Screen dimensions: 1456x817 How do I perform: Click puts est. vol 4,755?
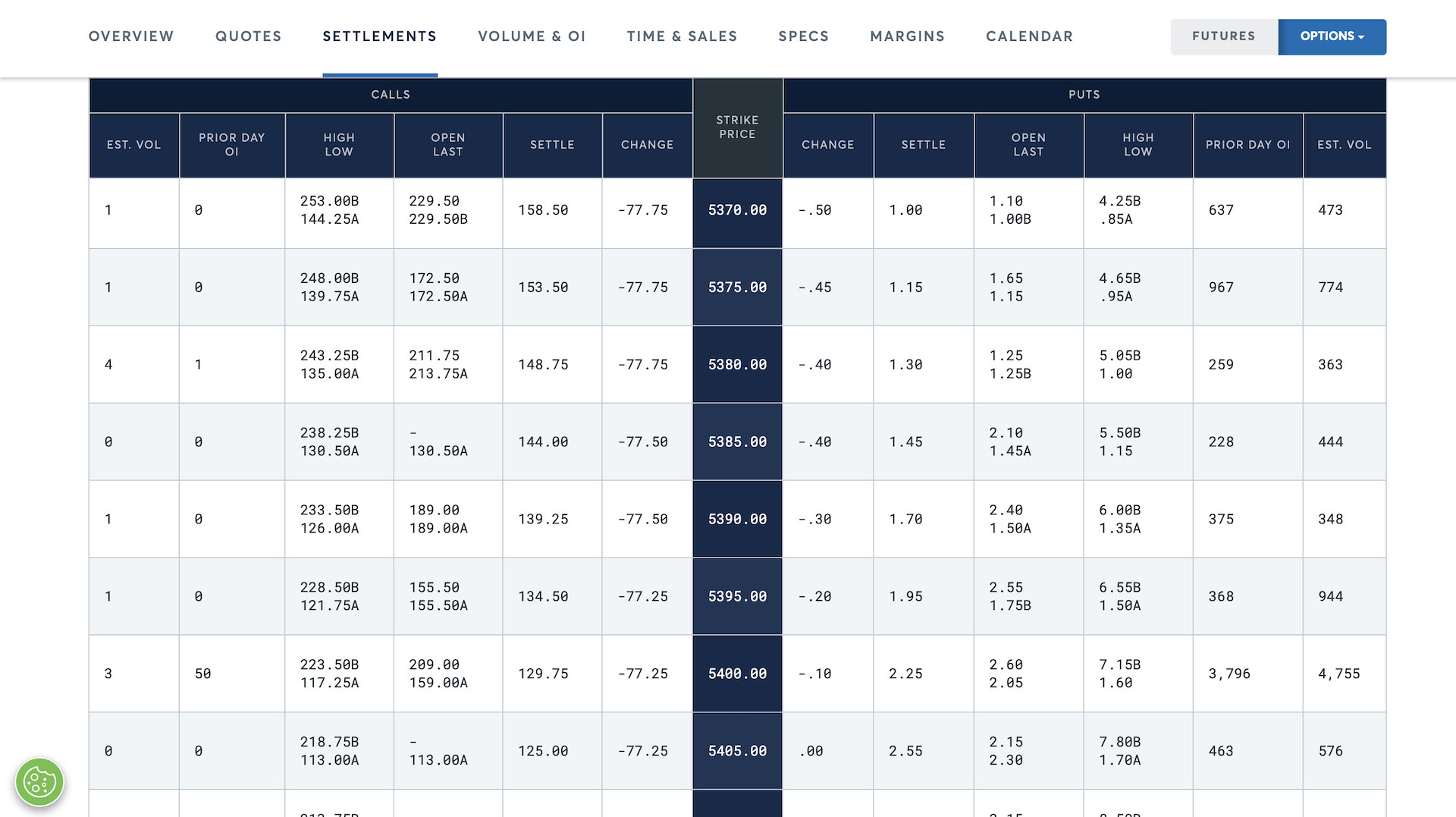1339,674
